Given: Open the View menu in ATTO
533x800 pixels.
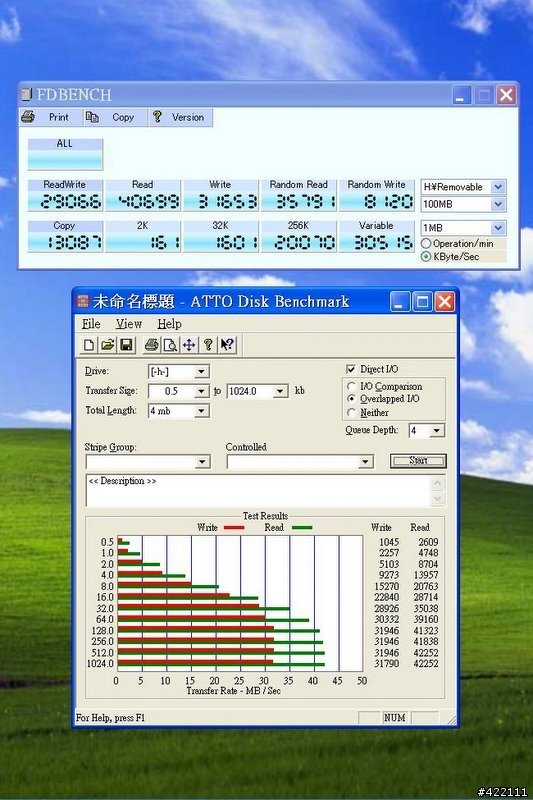Looking at the screenshot, I should coord(129,324).
